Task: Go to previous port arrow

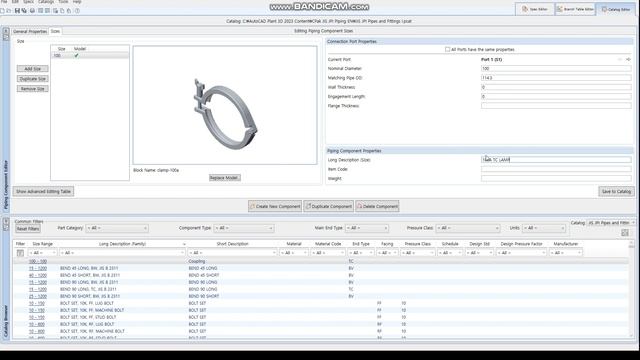Action: pos(620,60)
